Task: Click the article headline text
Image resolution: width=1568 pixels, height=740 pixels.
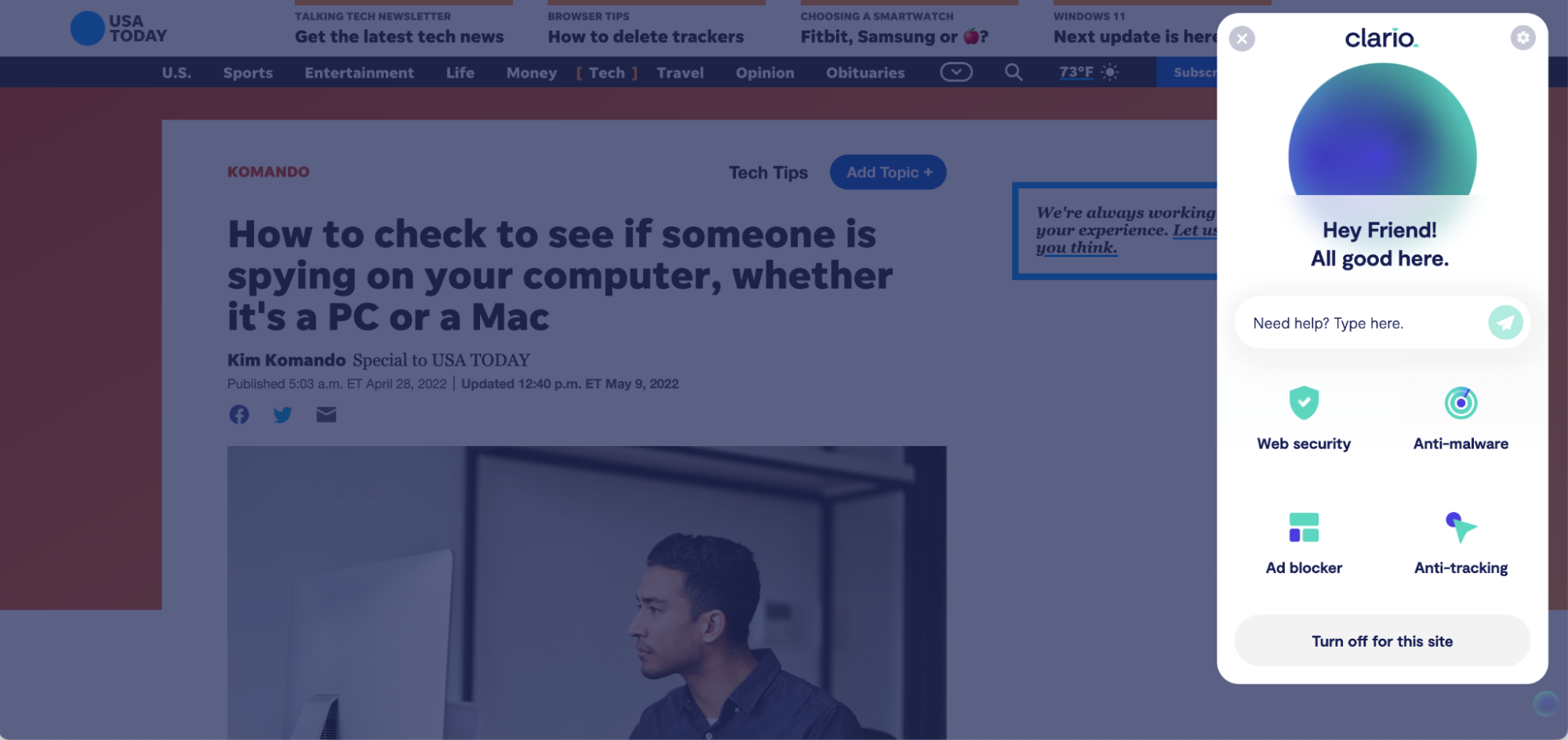Action: coord(560,275)
